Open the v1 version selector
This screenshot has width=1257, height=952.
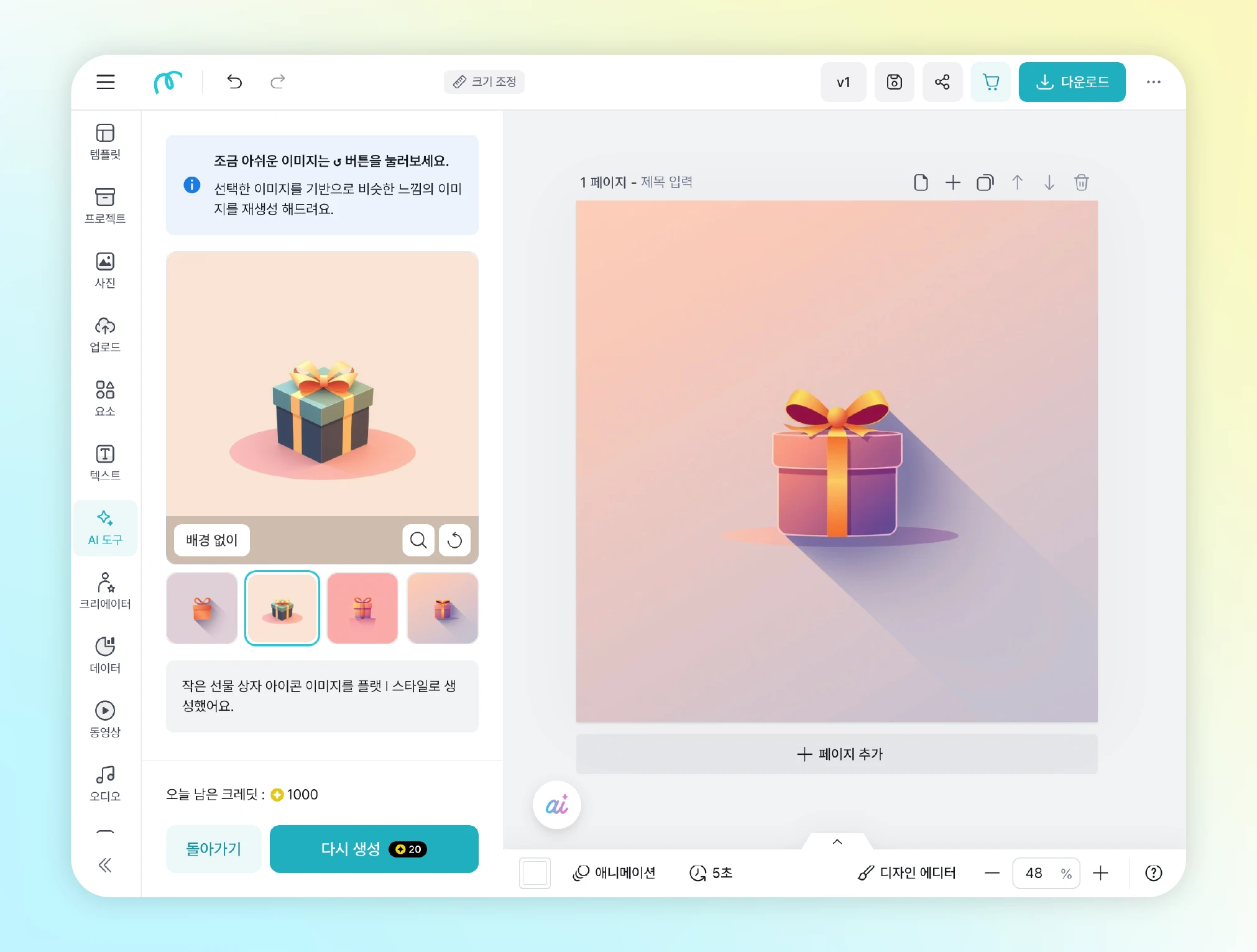click(x=843, y=82)
